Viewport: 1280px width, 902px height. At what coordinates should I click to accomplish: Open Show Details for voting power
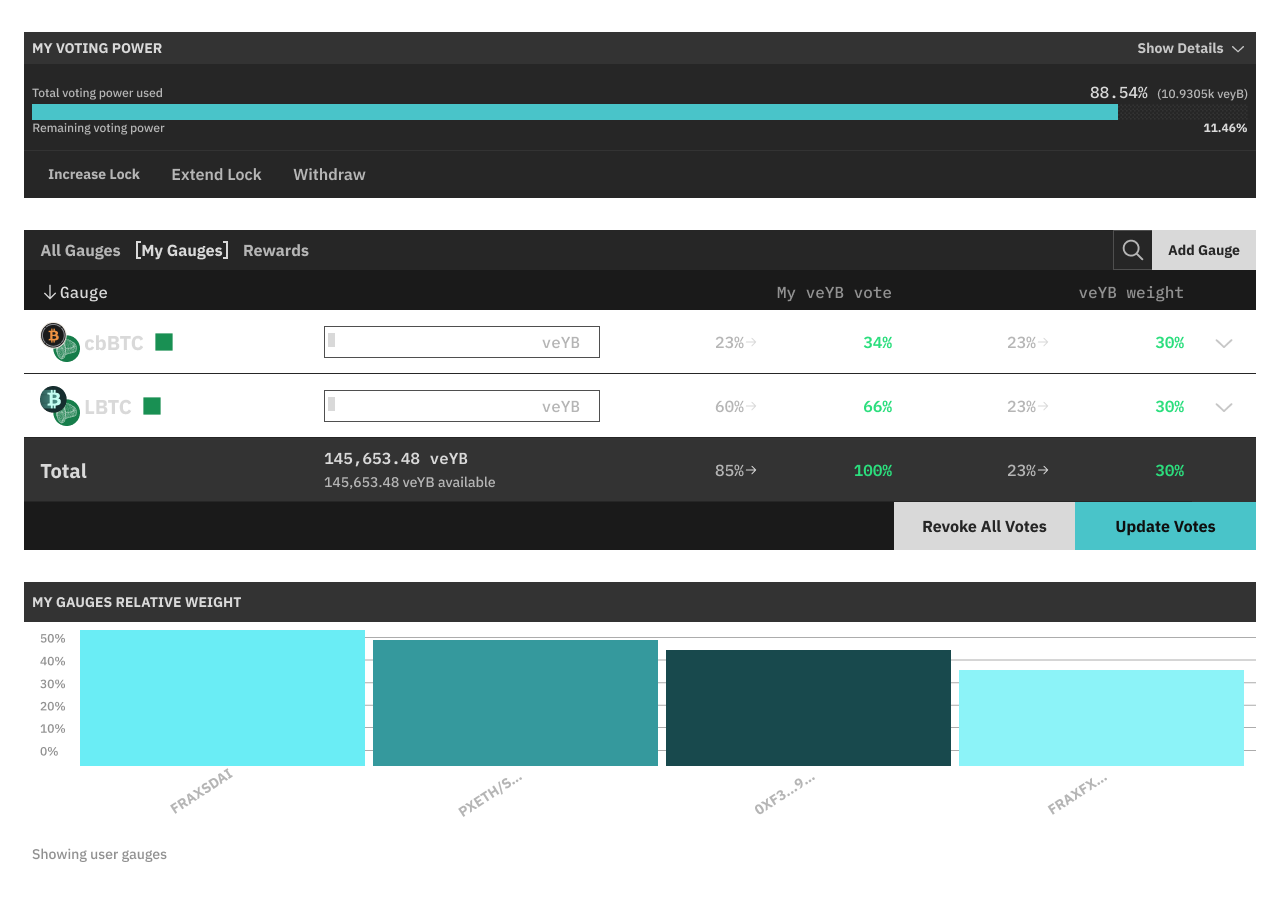pos(1190,48)
